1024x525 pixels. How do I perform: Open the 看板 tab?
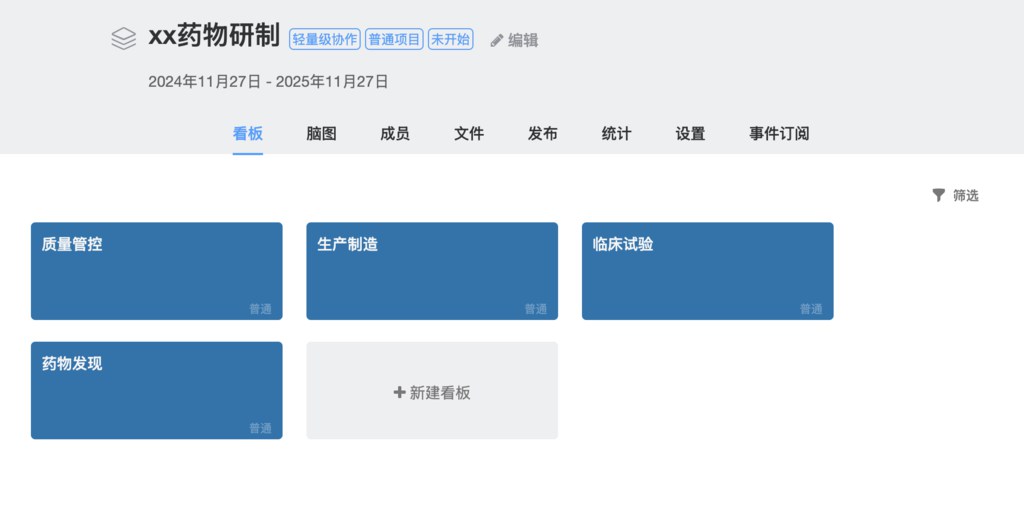[248, 134]
